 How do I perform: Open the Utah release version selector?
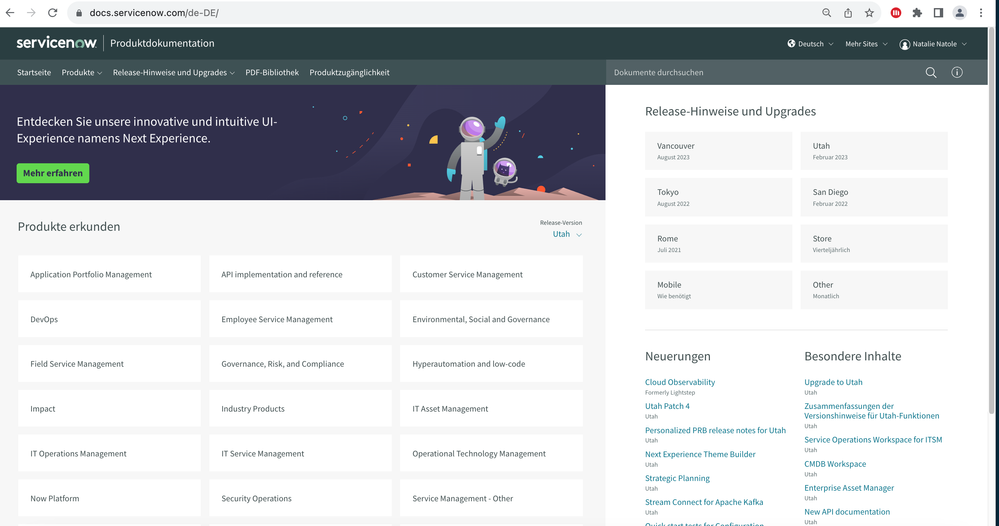[566, 234]
